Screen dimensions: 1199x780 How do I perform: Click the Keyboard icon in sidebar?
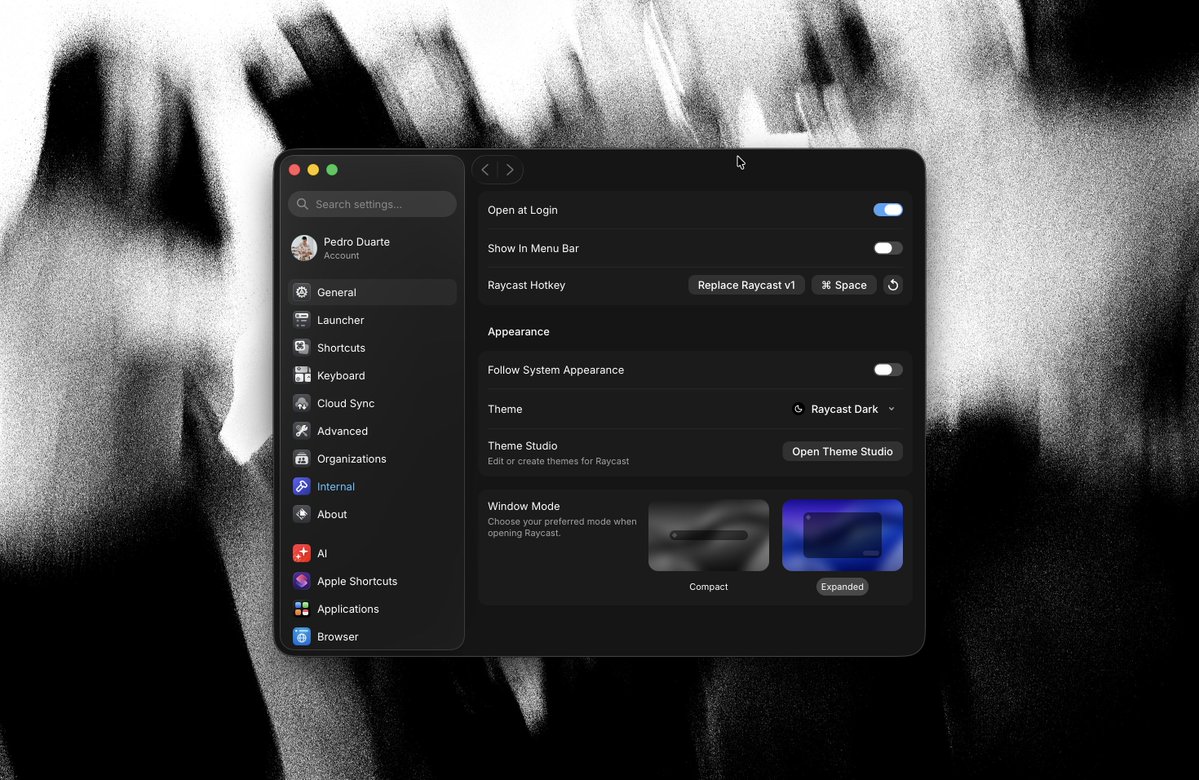(x=302, y=375)
